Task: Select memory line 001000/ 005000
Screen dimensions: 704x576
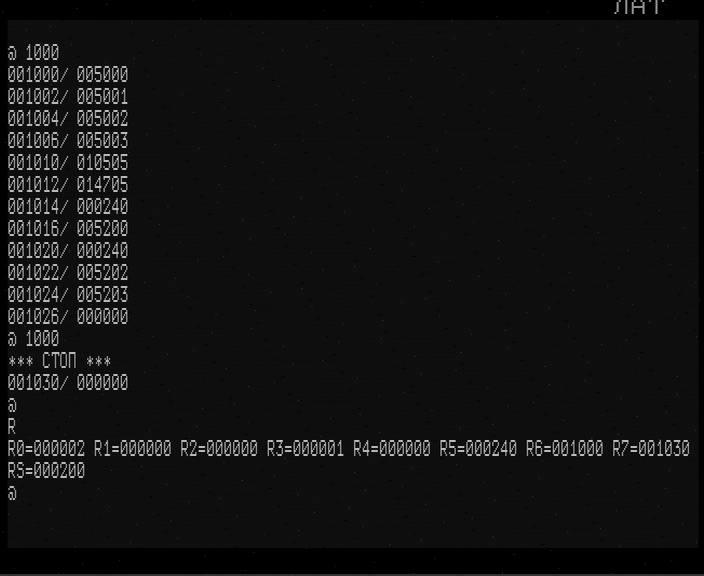Action: point(68,75)
